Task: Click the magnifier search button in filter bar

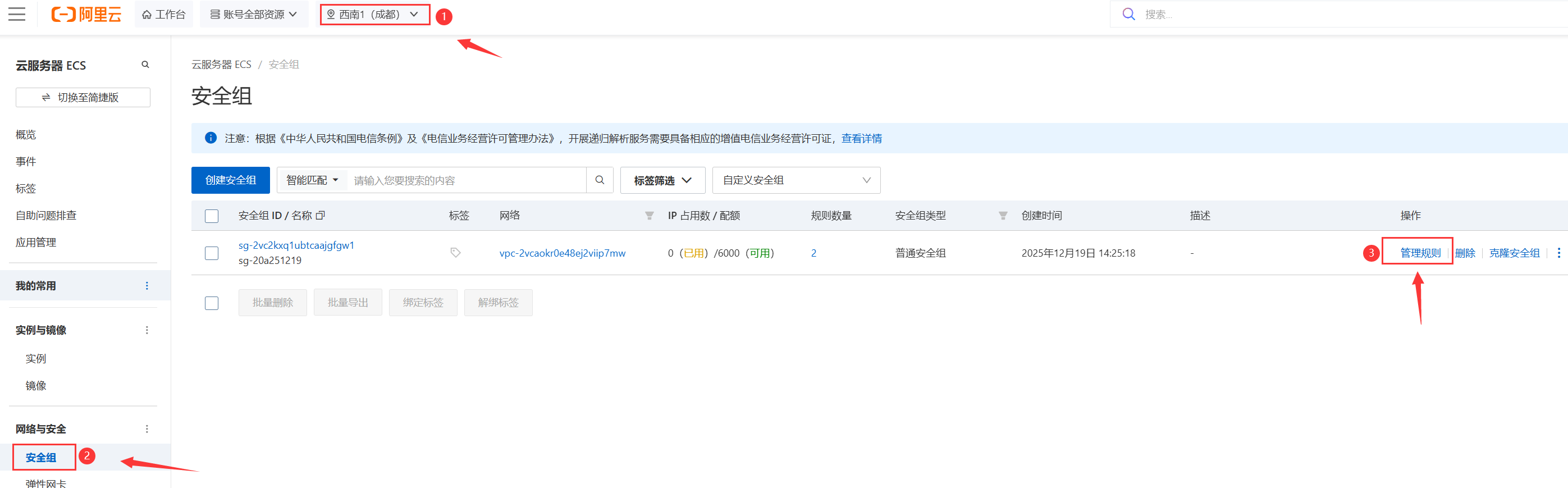Action: pyautogui.click(x=600, y=180)
